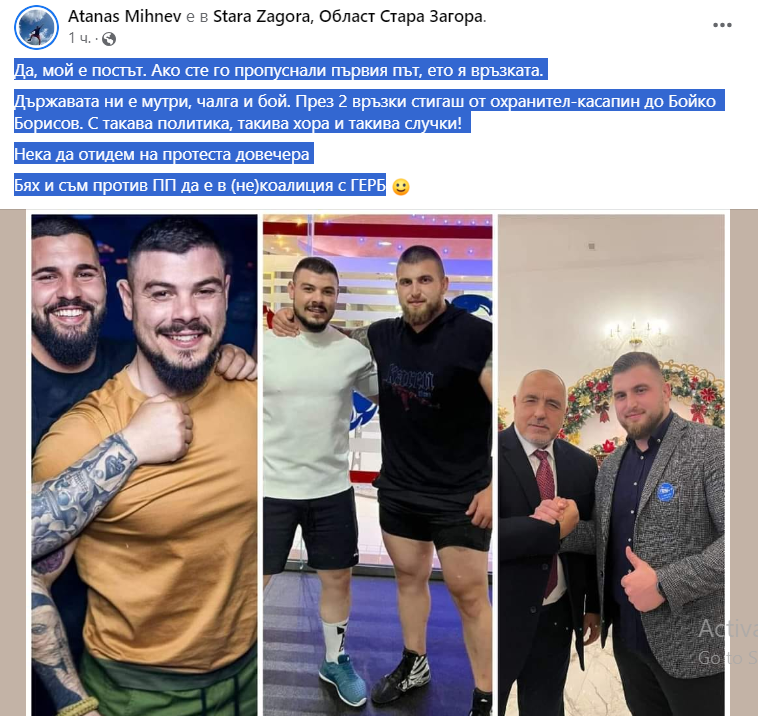Open the handshake photo with suit
This screenshot has width=758, height=716.
click(x=611, y=465)
